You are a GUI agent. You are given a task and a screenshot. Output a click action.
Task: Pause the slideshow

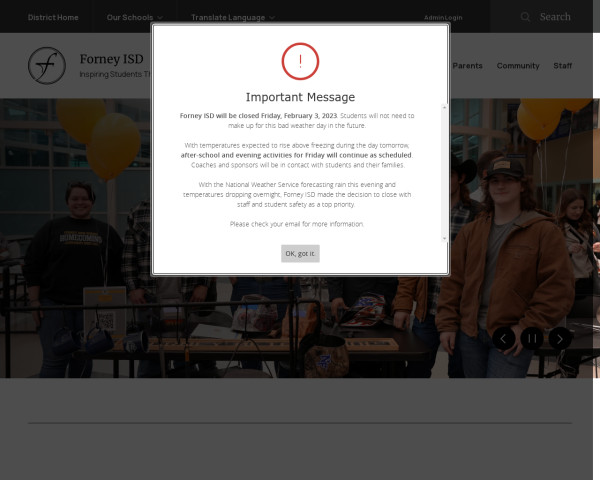(x=533, y=338)
